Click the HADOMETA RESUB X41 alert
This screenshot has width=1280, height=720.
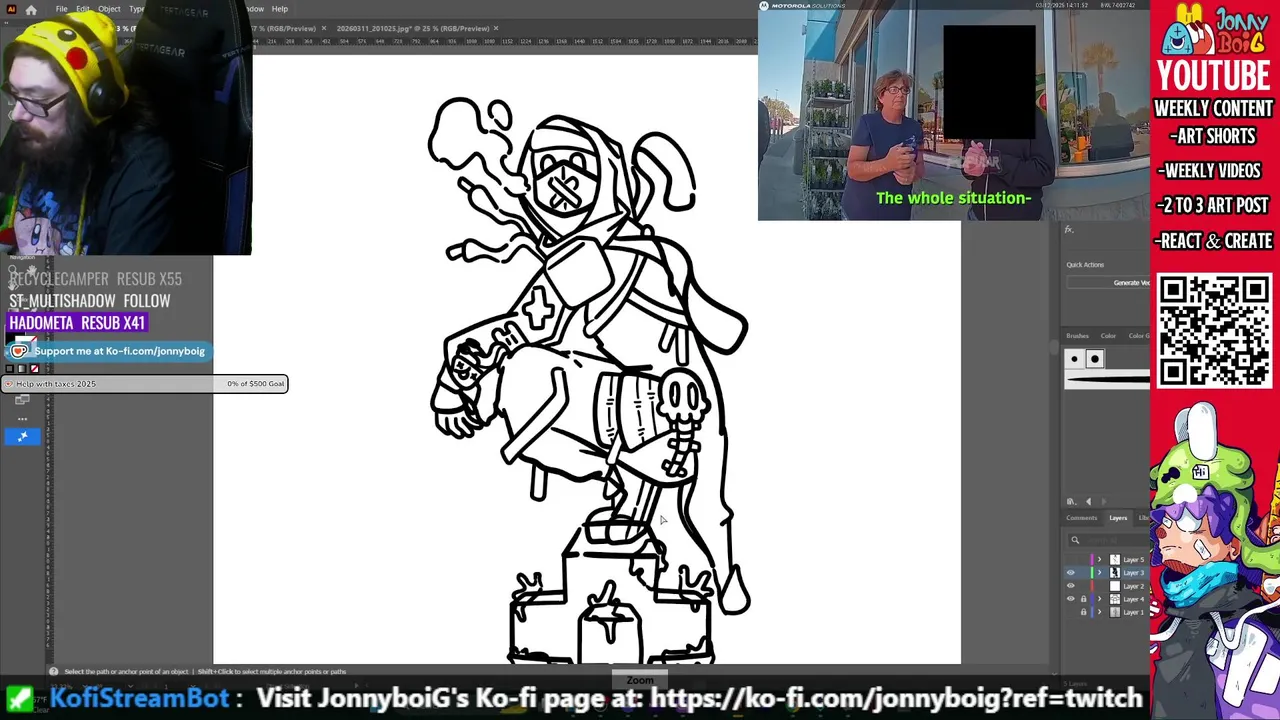(77, 323)
